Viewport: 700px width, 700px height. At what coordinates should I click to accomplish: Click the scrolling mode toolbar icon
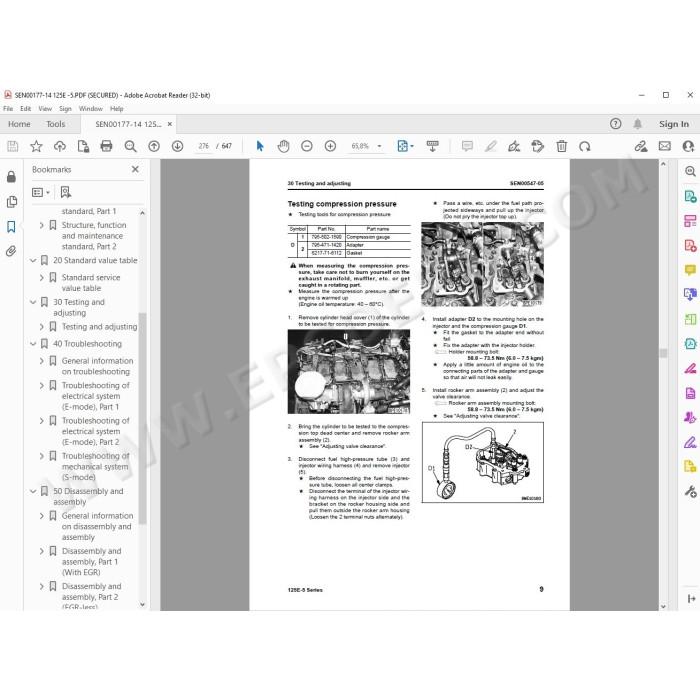tap(432, 146)
